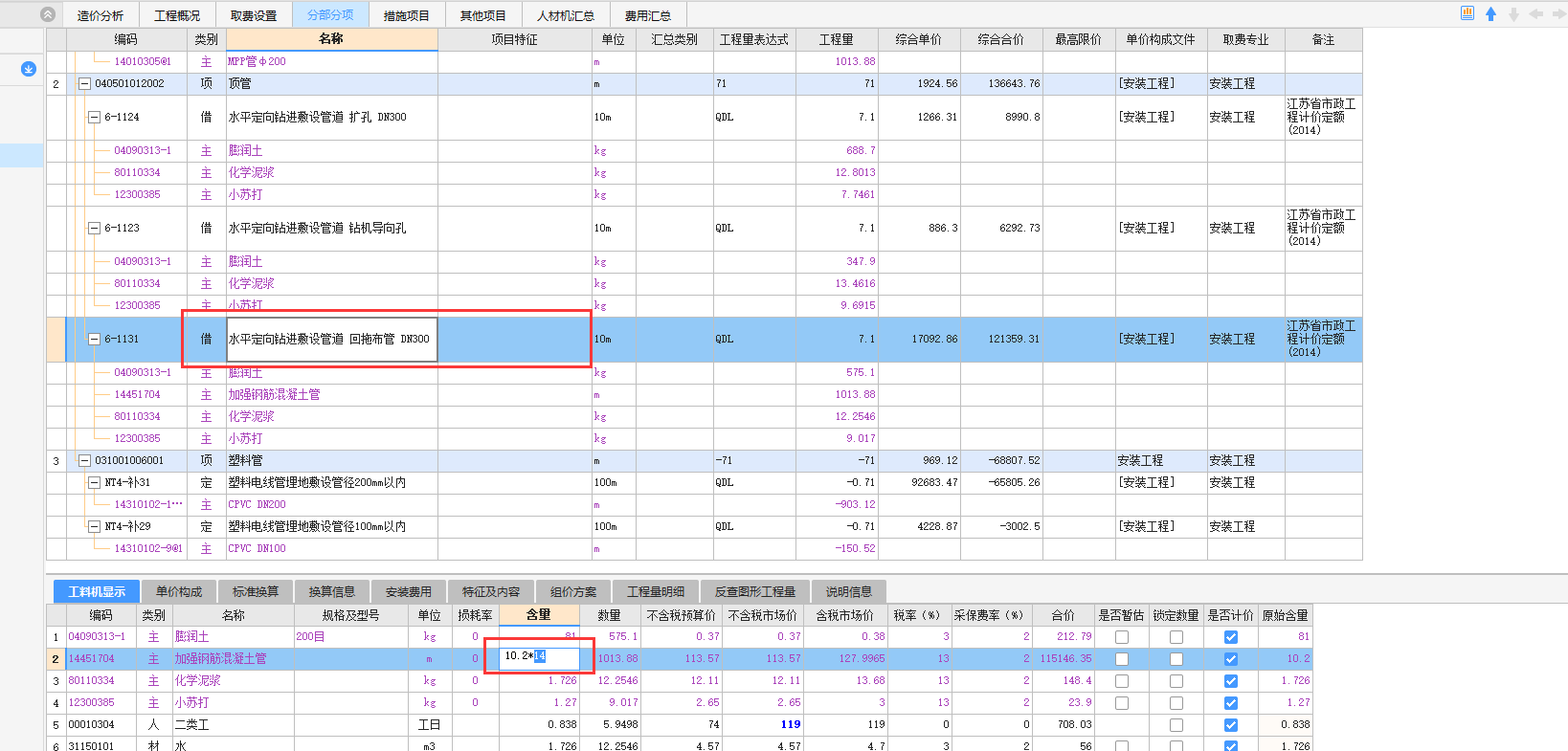Image resolution: width=1568 pixels, height=751 pixels.
Task: Open the 工程量明细 bottom tab
Action: click(x=656, y=591)
